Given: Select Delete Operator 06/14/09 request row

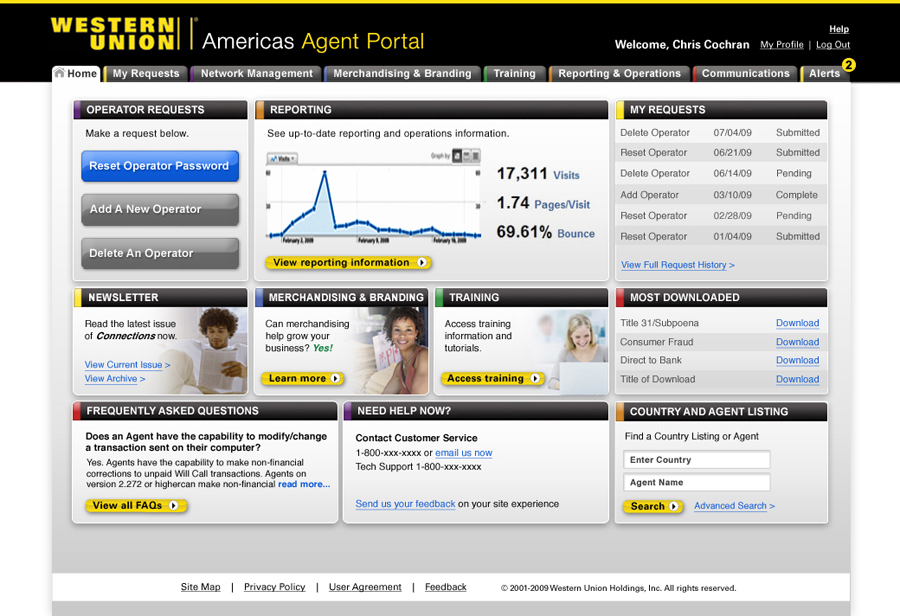Looking at the screenshot, I should click(x=721, y=173).
